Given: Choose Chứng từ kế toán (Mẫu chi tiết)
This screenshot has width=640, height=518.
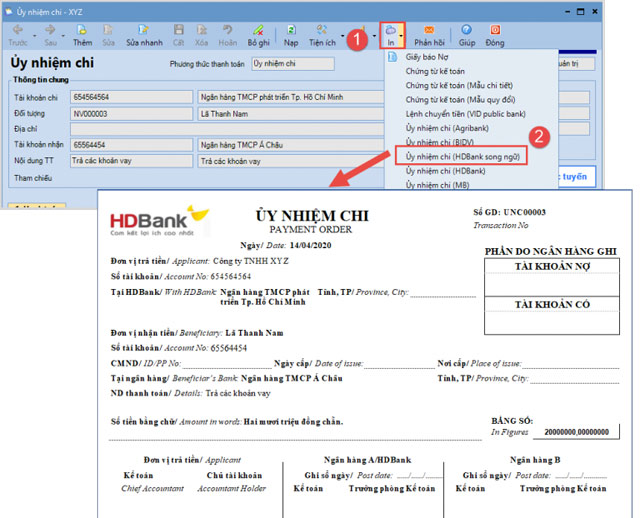Looking at the screenshot, I should (x=458, y=86).
